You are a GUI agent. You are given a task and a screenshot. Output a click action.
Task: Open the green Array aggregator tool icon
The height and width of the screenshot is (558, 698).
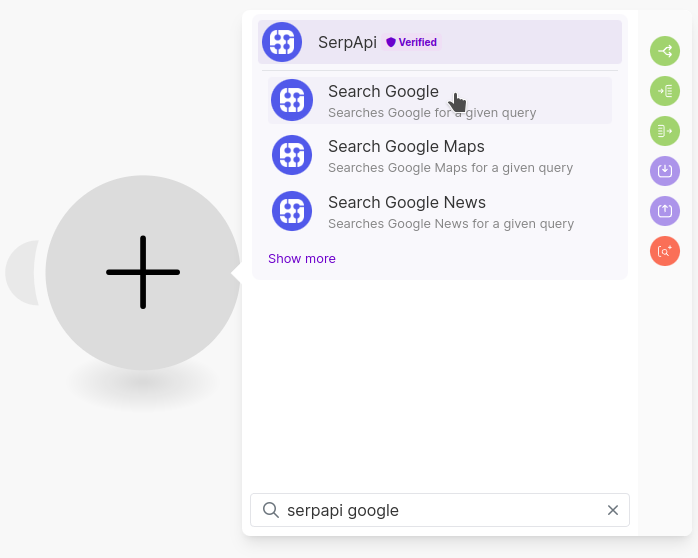pyautogui.click(x=665, y=131)
